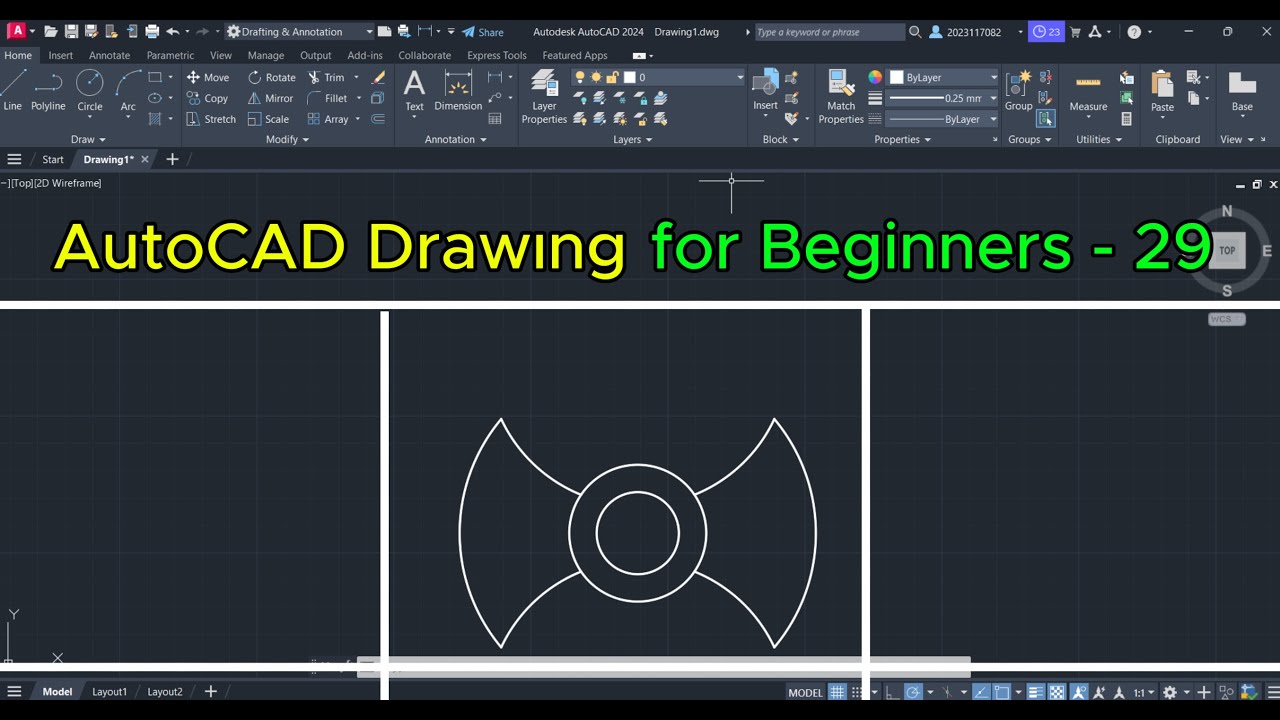Click the MODEL status bar button

[805, 692]
